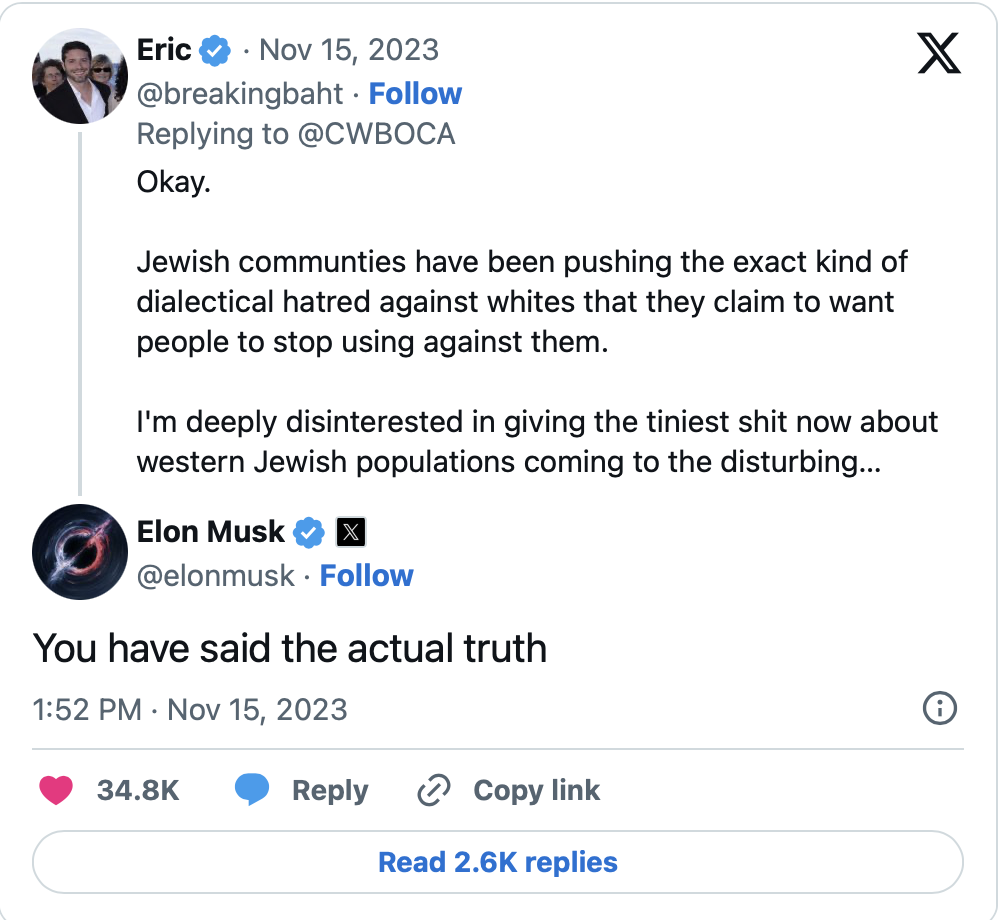Click the Nov 15, 2023 date beside Eric
This screenshot has width=998, height=920.
click(349, 49)
